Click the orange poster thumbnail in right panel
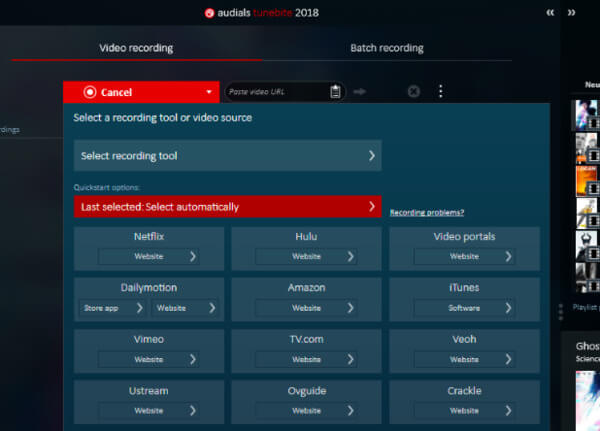 (x=587, y=180)
